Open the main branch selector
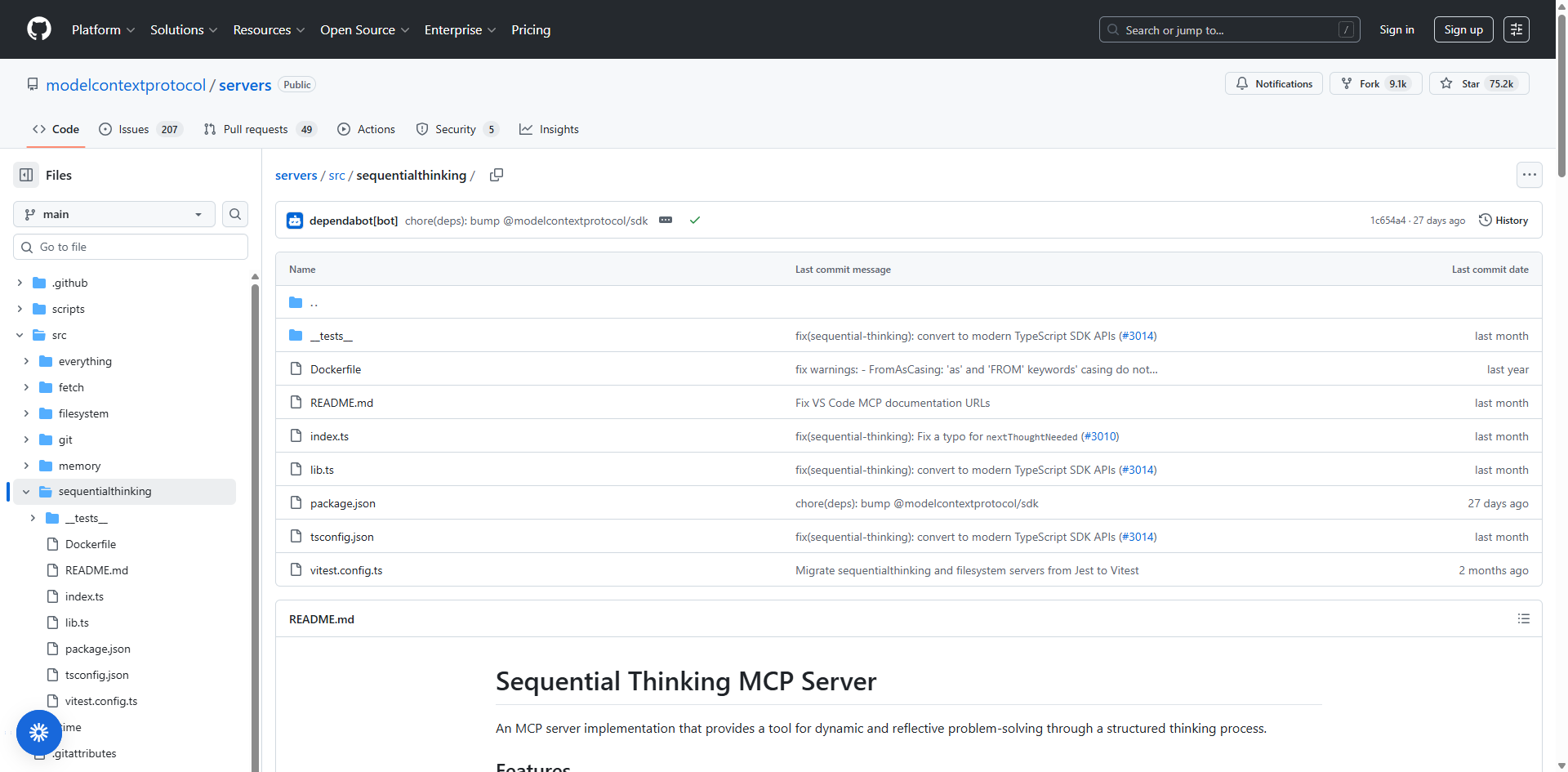Screen dimensions: 1568x772 [x=113, y=213]
